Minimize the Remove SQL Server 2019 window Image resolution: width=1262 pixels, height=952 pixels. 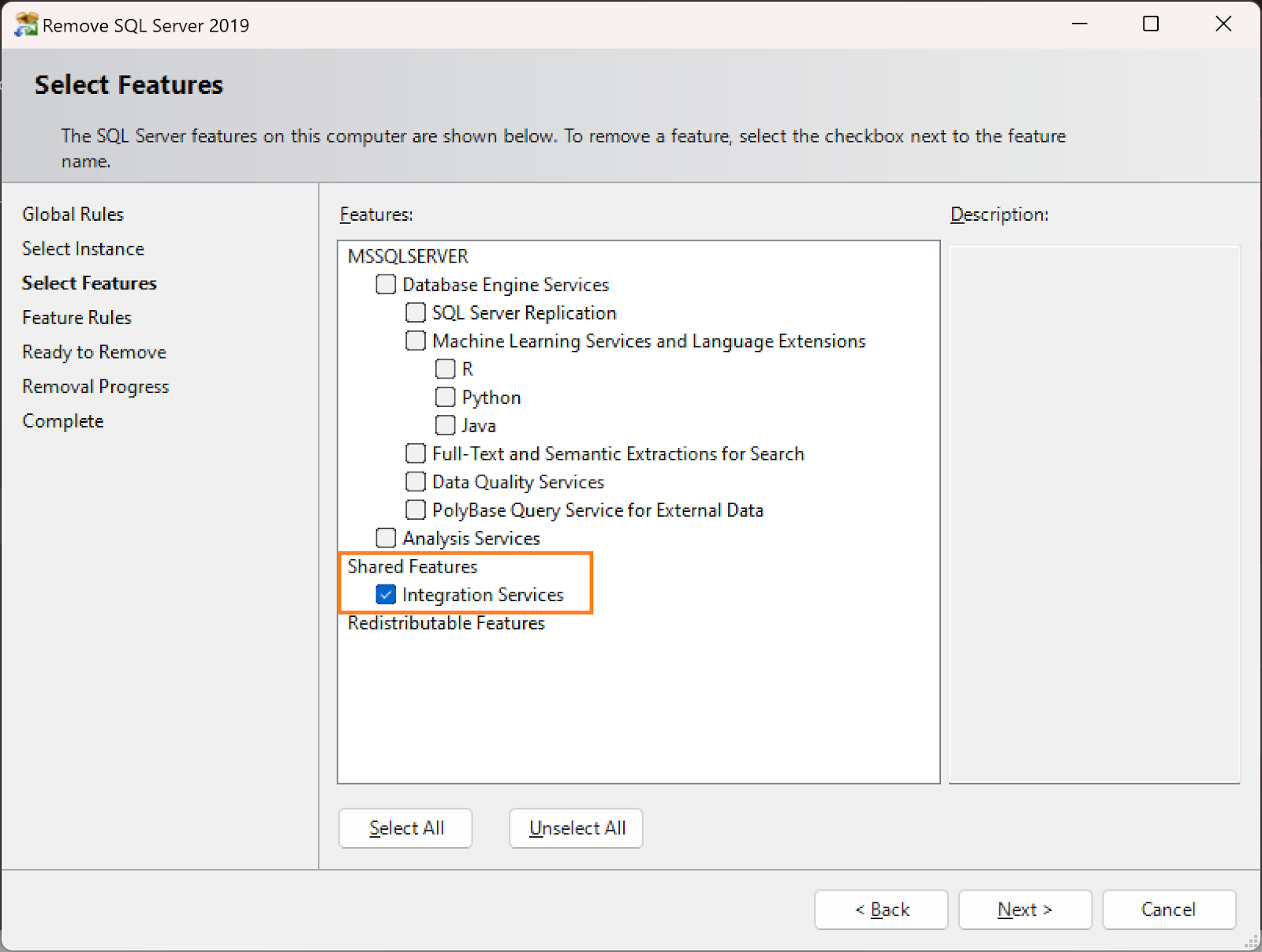tap(1080, 24)
